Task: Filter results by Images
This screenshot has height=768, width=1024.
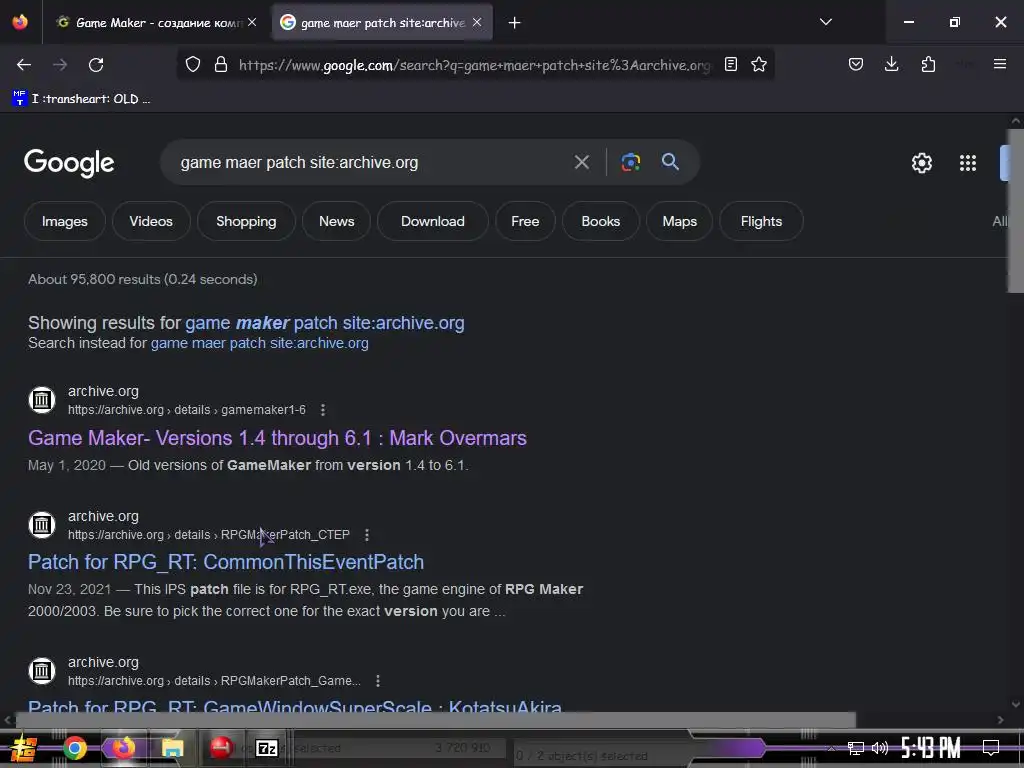Action: pos(65,221)
